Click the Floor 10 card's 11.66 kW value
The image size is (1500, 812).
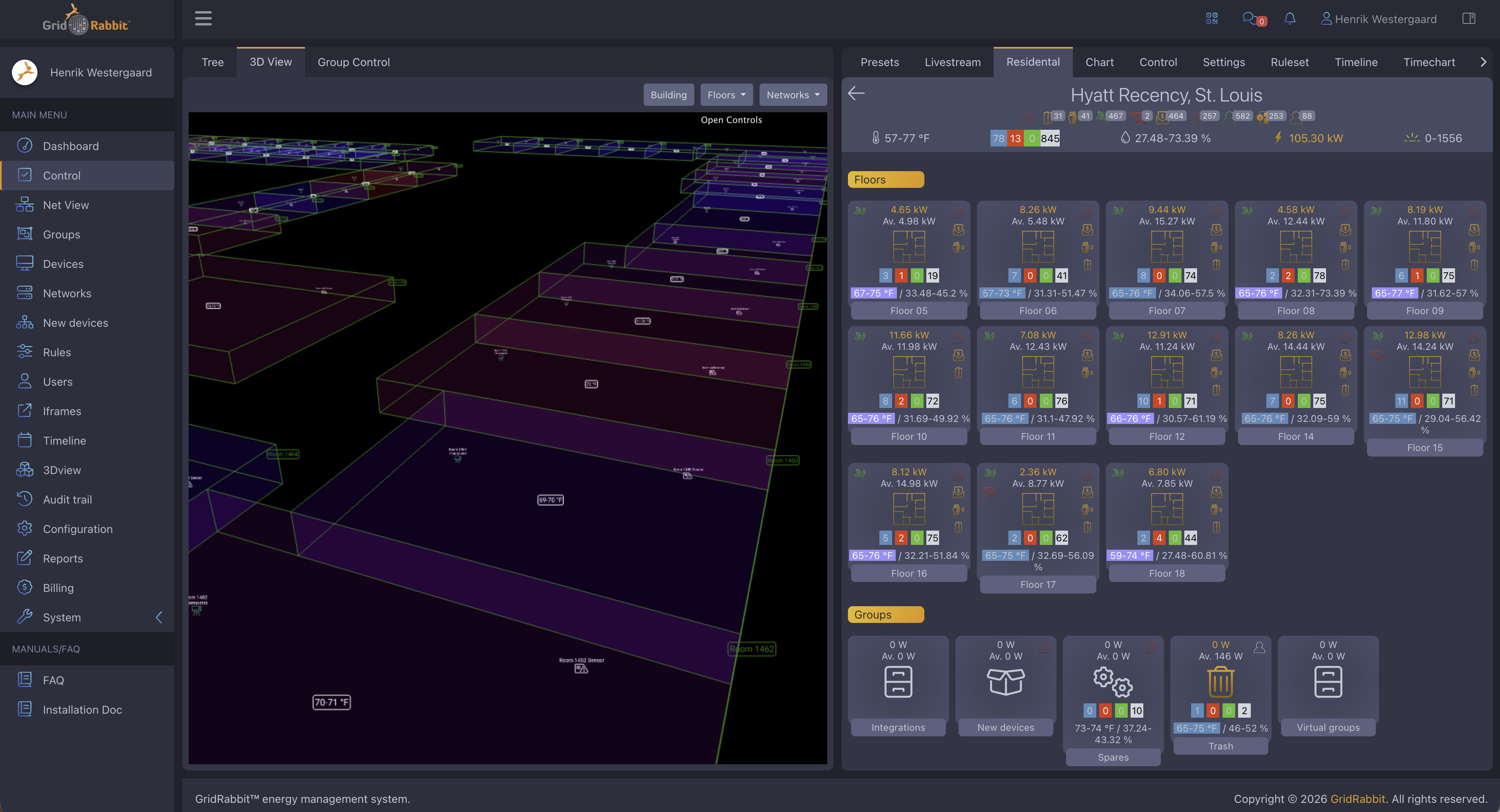(x=908, y=335)
